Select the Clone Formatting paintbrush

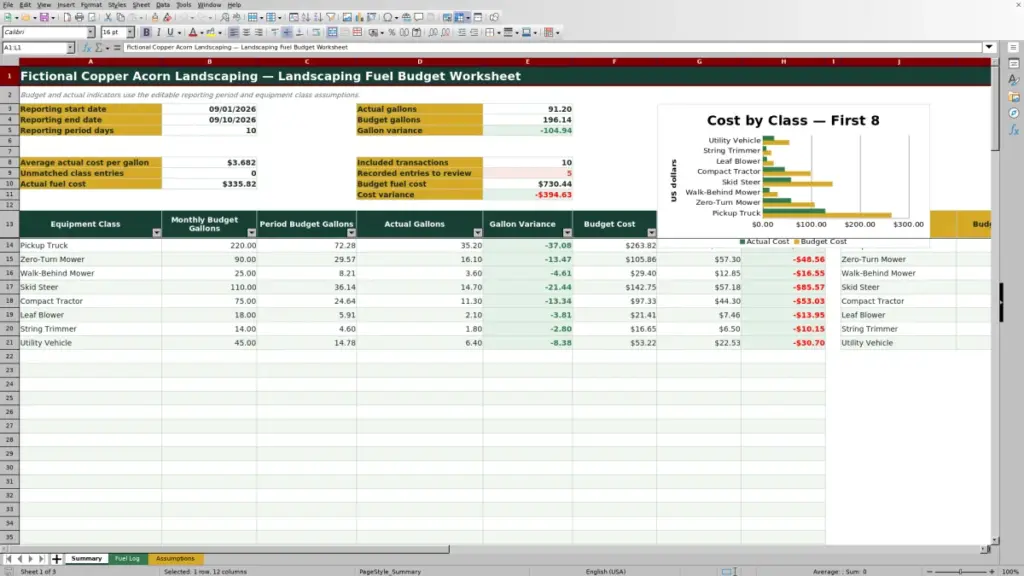click(155, 18)
